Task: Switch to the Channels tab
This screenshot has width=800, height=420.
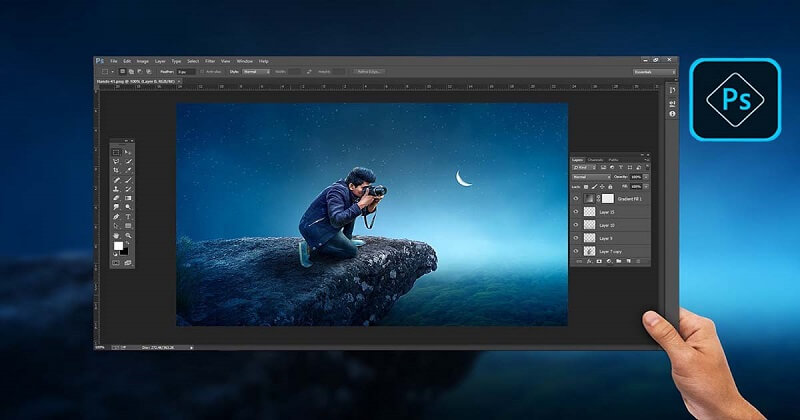Action: point(595,160)
